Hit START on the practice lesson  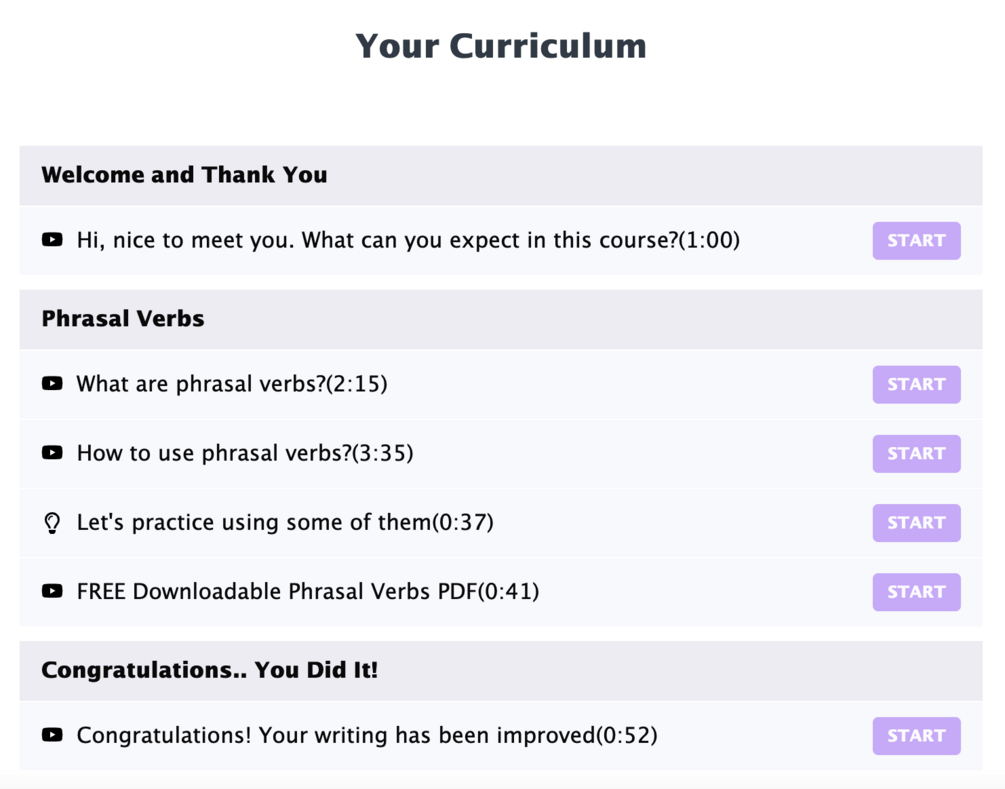pyautogui.click(x=916, y=523)
